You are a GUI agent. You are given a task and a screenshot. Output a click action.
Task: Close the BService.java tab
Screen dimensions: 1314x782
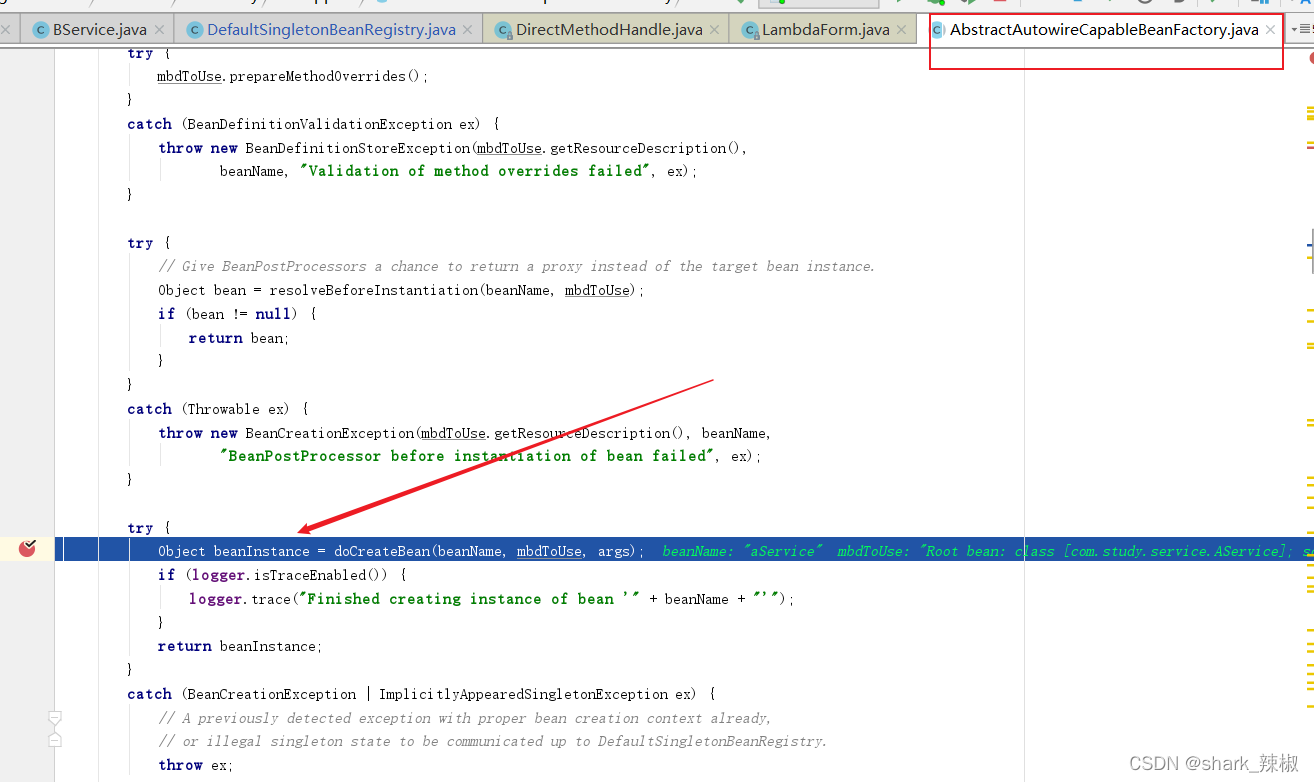[x=159, y=30]
